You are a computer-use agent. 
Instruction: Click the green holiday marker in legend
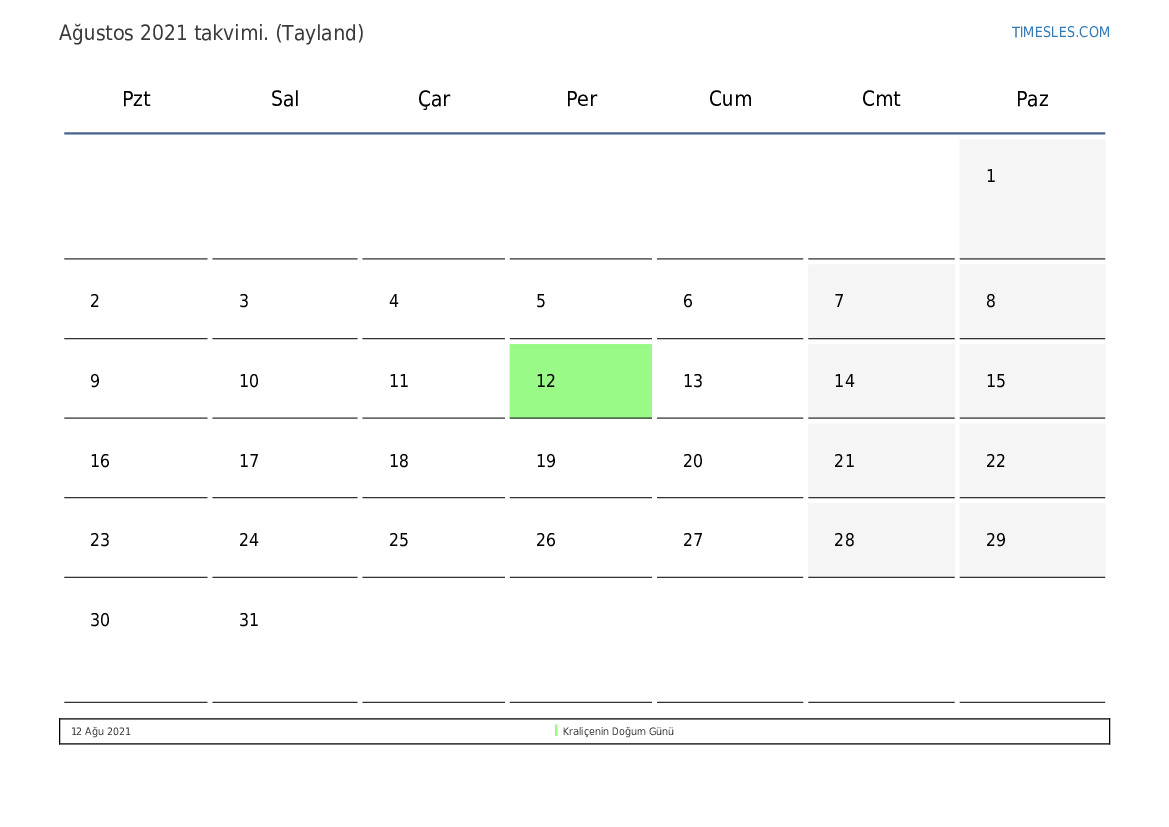click(556, 731)
